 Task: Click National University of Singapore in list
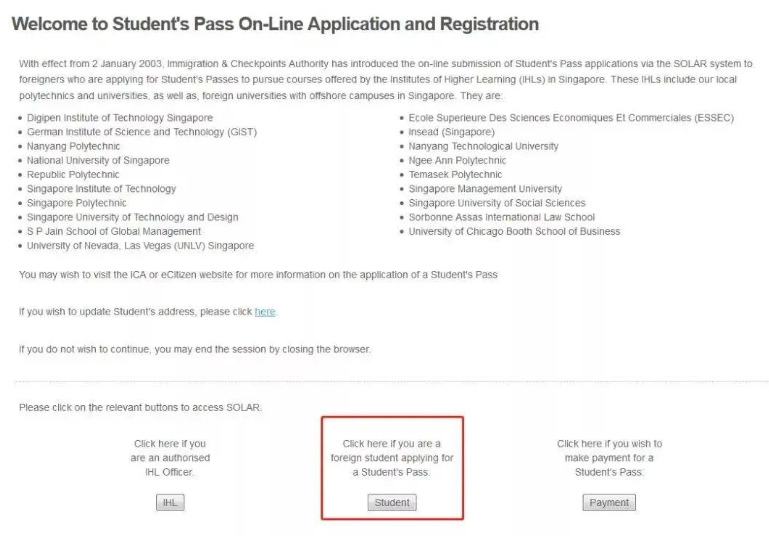[x=98, y=160]
